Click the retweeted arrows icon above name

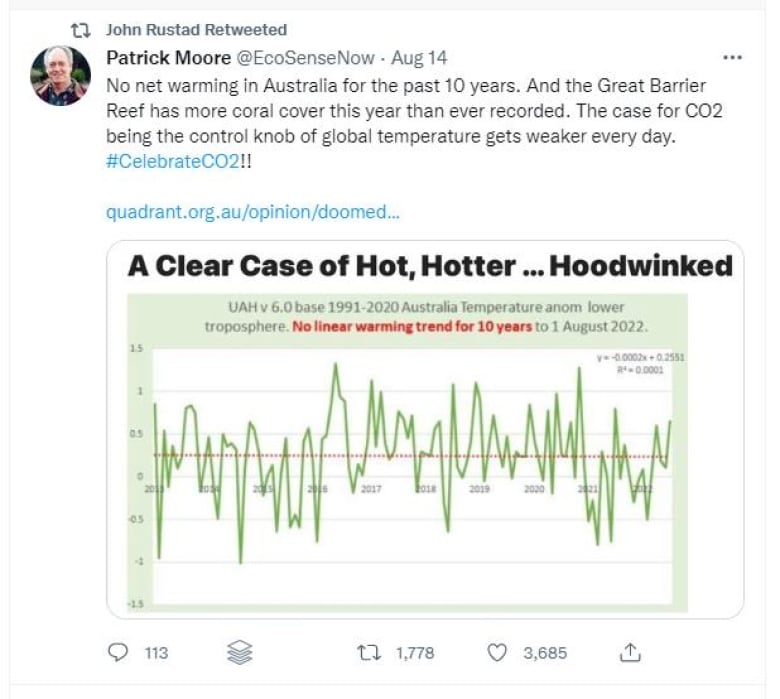[x=81, y=30]
